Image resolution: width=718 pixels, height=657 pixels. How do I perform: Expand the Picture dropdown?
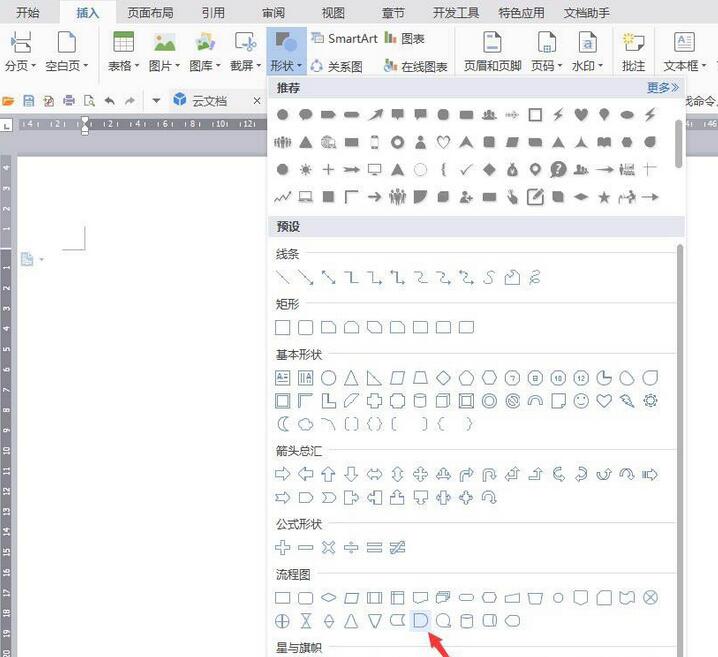point(164,51)
